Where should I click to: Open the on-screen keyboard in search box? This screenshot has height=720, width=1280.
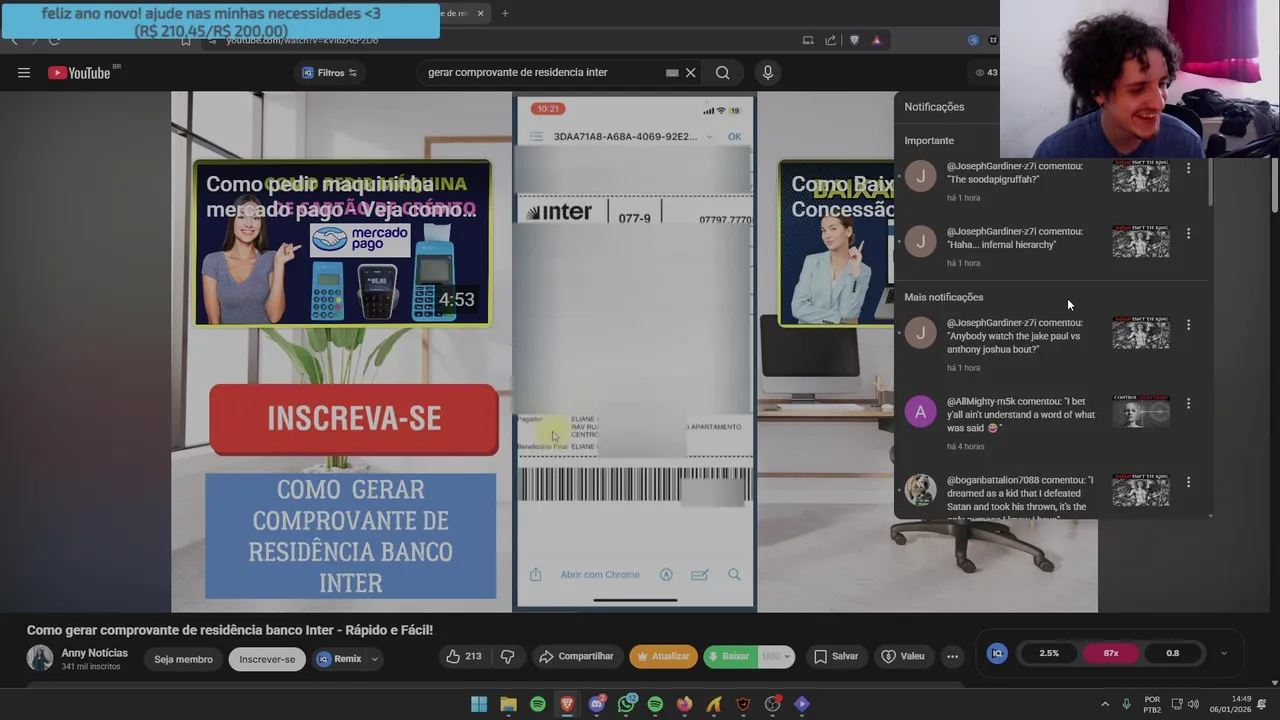[x=672, y=73]
